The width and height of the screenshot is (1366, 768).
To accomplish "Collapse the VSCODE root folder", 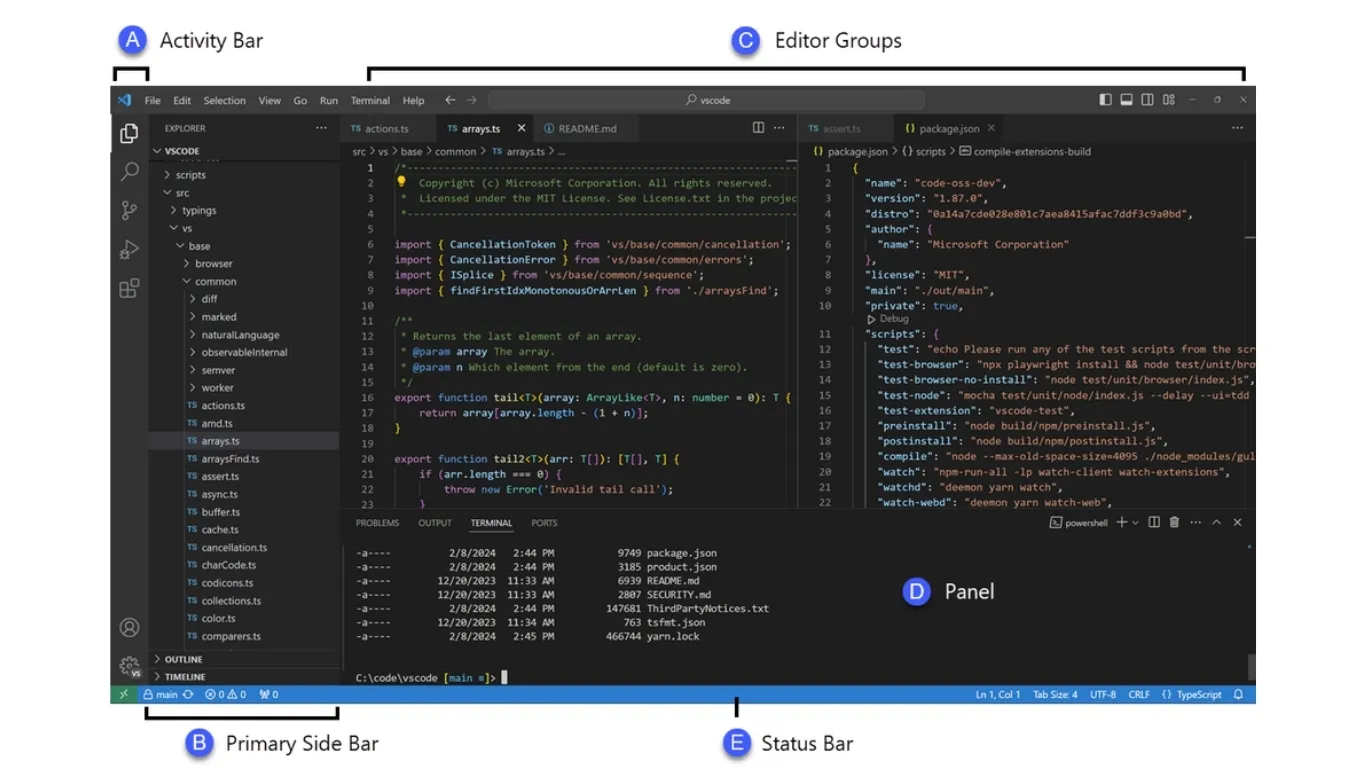I will 244,151.
